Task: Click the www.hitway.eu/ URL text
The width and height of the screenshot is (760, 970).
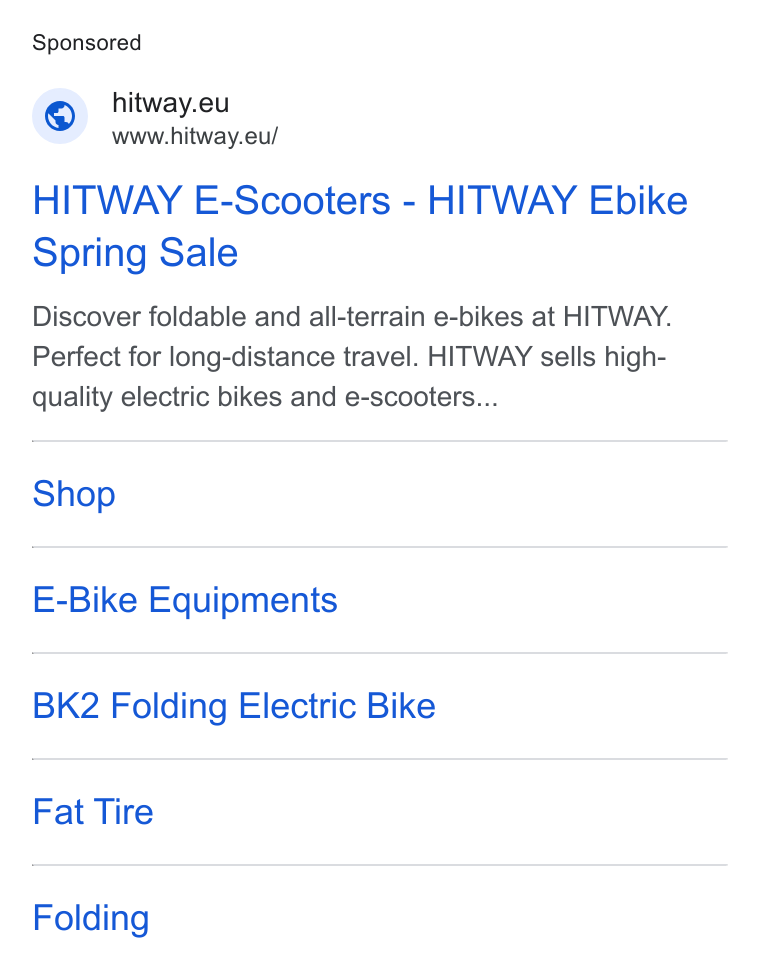Action: (195, 136)
